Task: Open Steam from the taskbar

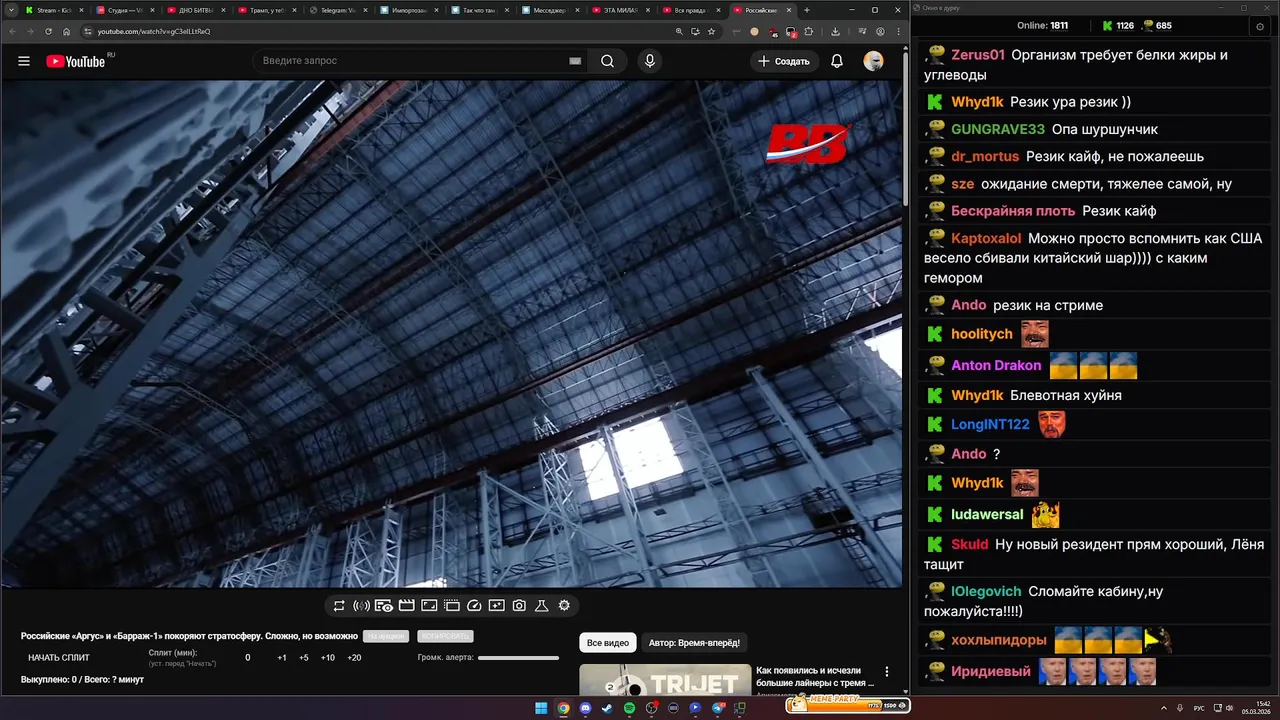Action: pyautogui.click(x=607, y=708)
